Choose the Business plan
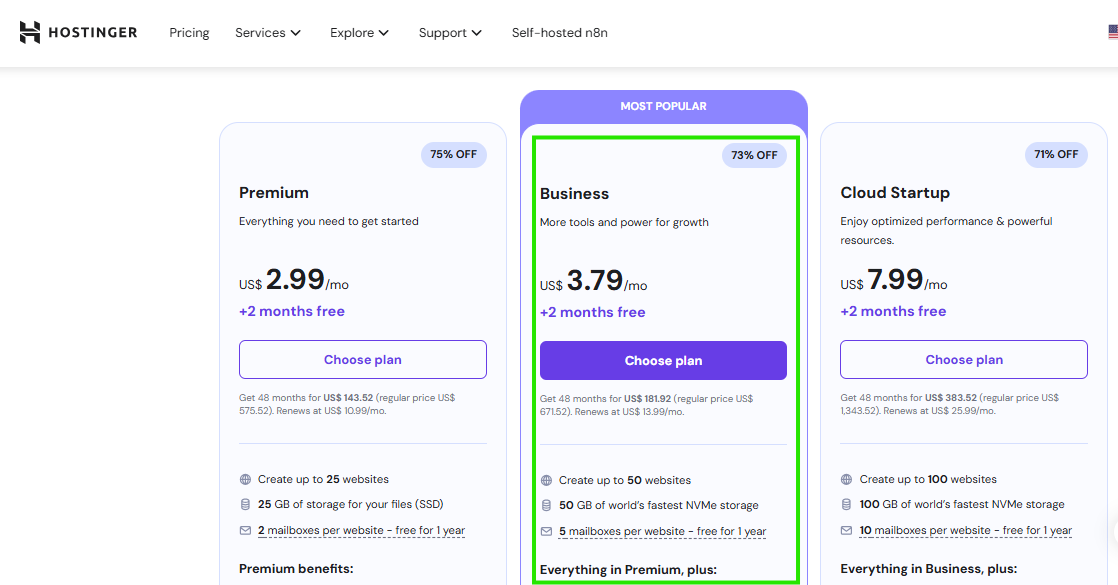The height and width of the screenshot is (585, 1118). (x=663, y=361)
